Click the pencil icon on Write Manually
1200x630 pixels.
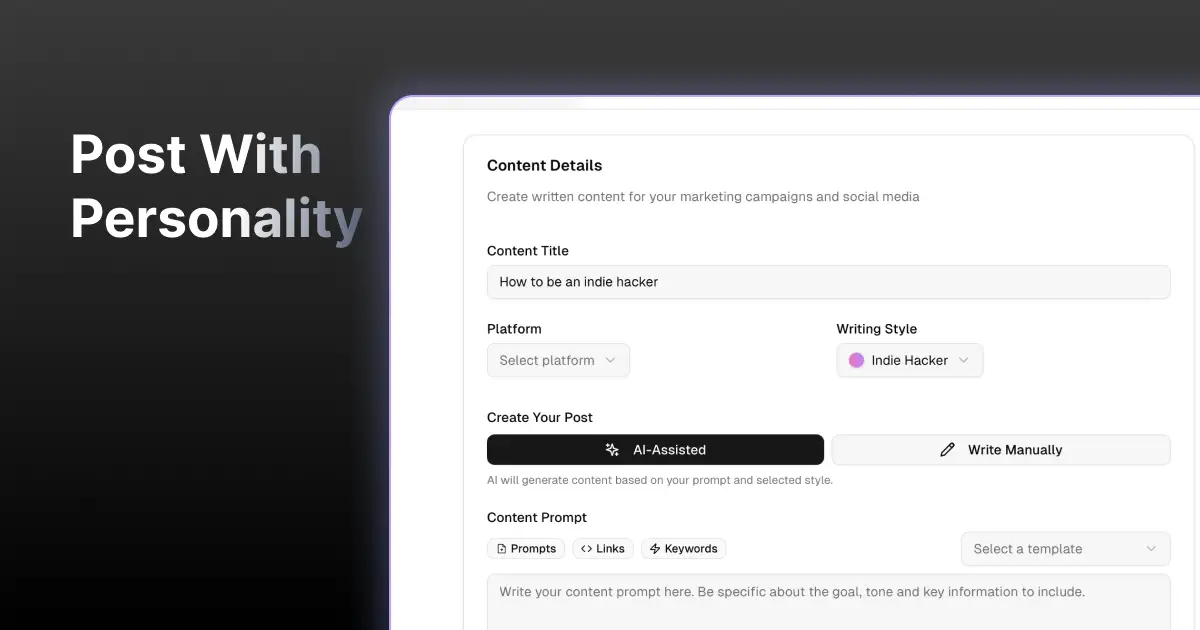(948, 450)
